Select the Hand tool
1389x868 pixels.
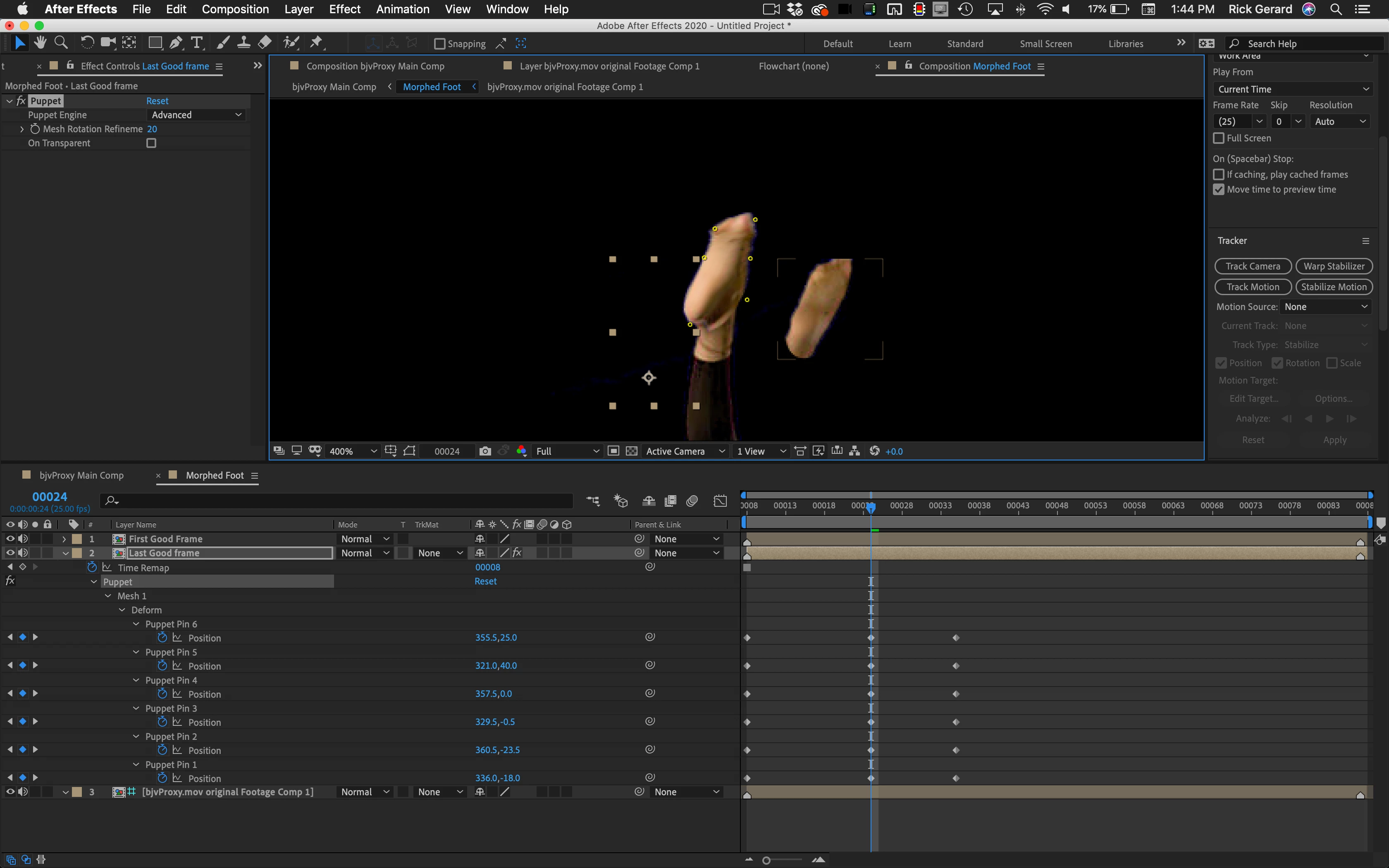tap(40, 43)
